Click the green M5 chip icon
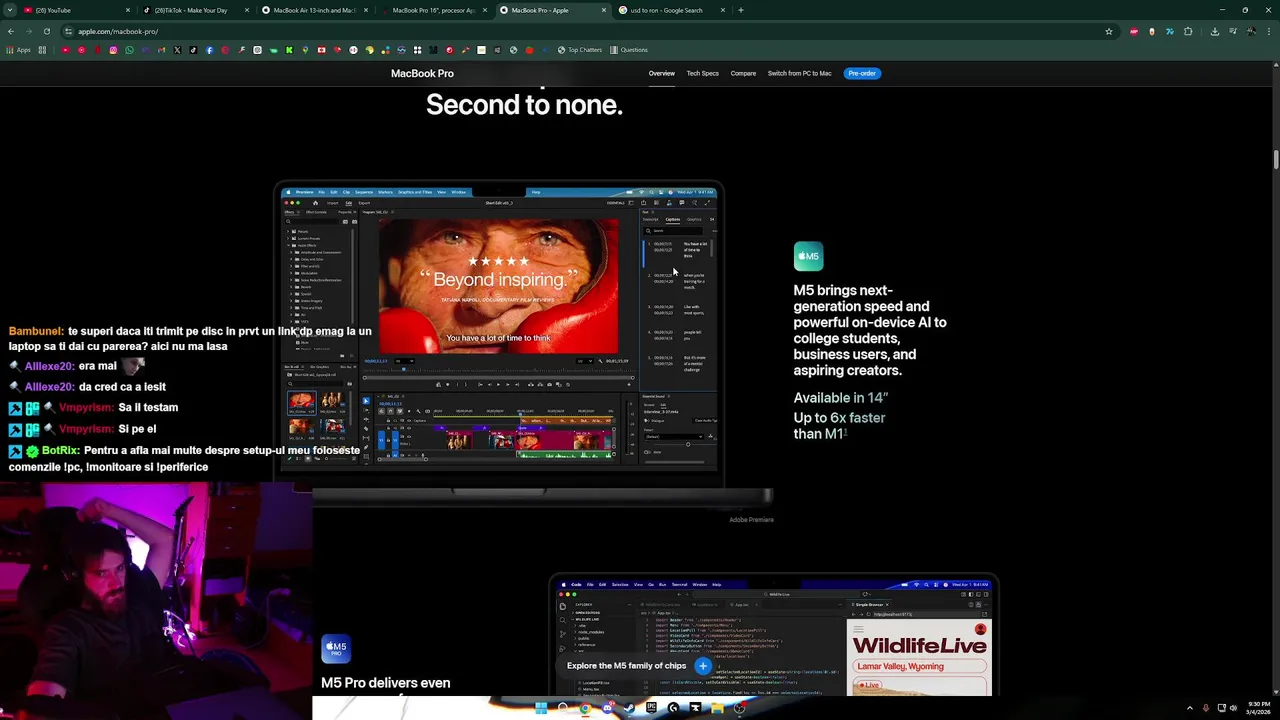The height and width of the screenshot is (720, 1280). point(808,256)
